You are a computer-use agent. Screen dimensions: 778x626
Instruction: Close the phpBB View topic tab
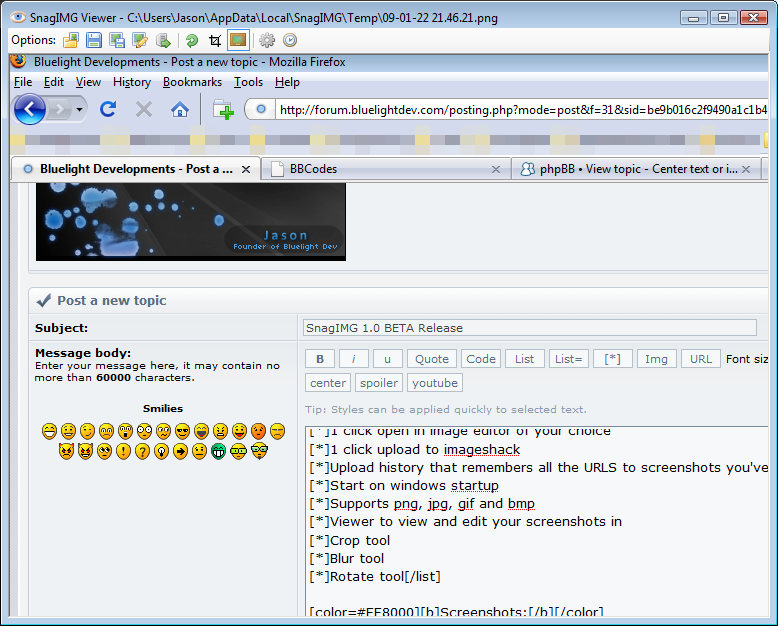[x=746, y=170]
